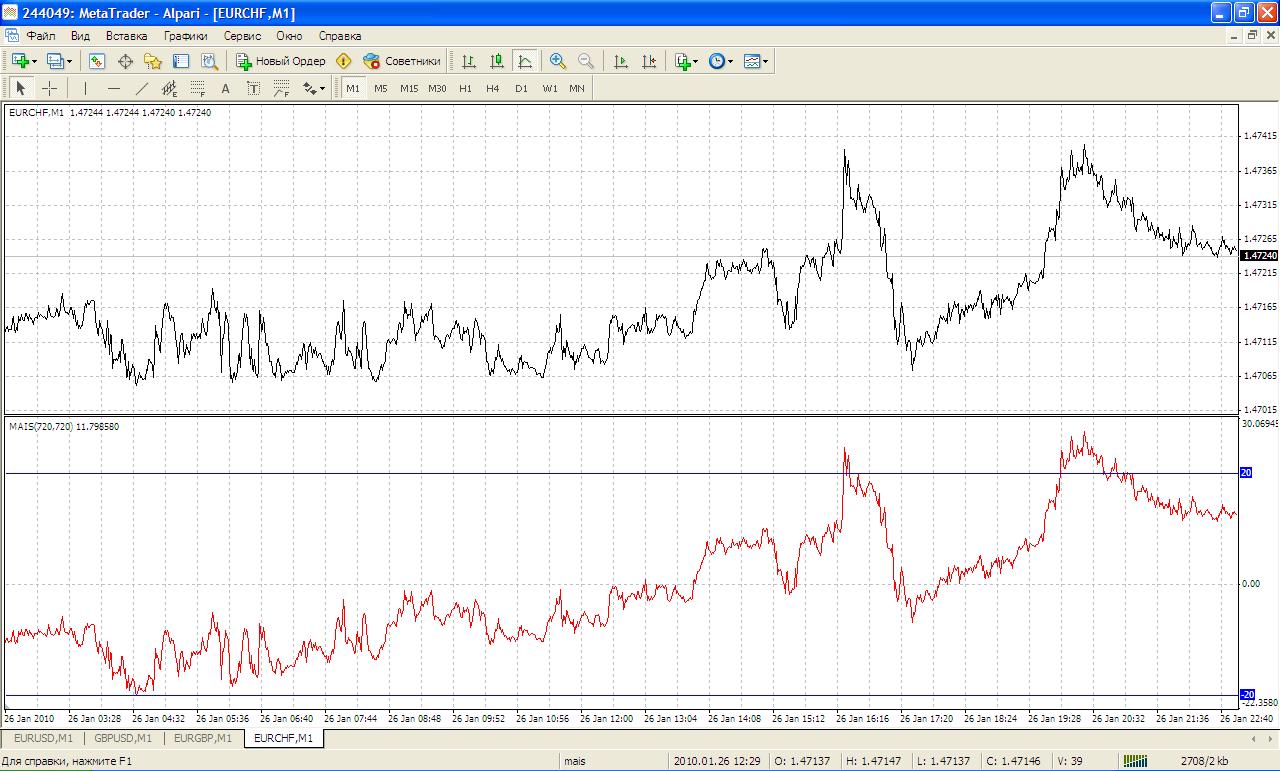Click the Templates icon
This screenshot has width=1282, height=771.
(x=752, y=61)
